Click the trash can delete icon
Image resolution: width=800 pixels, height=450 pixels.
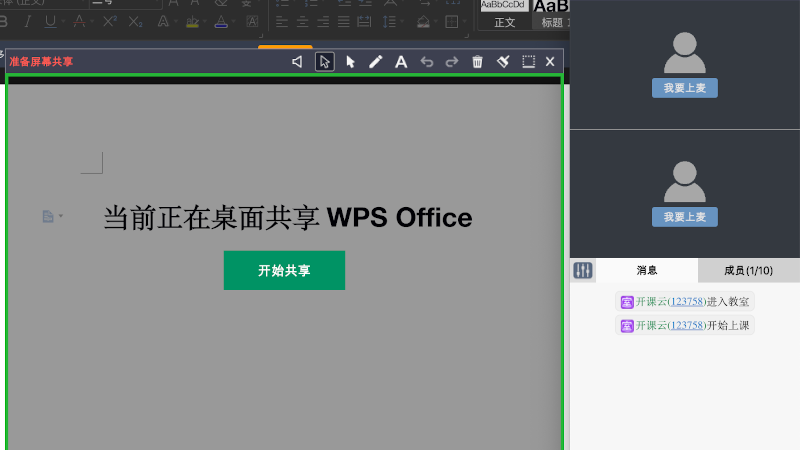477,62
